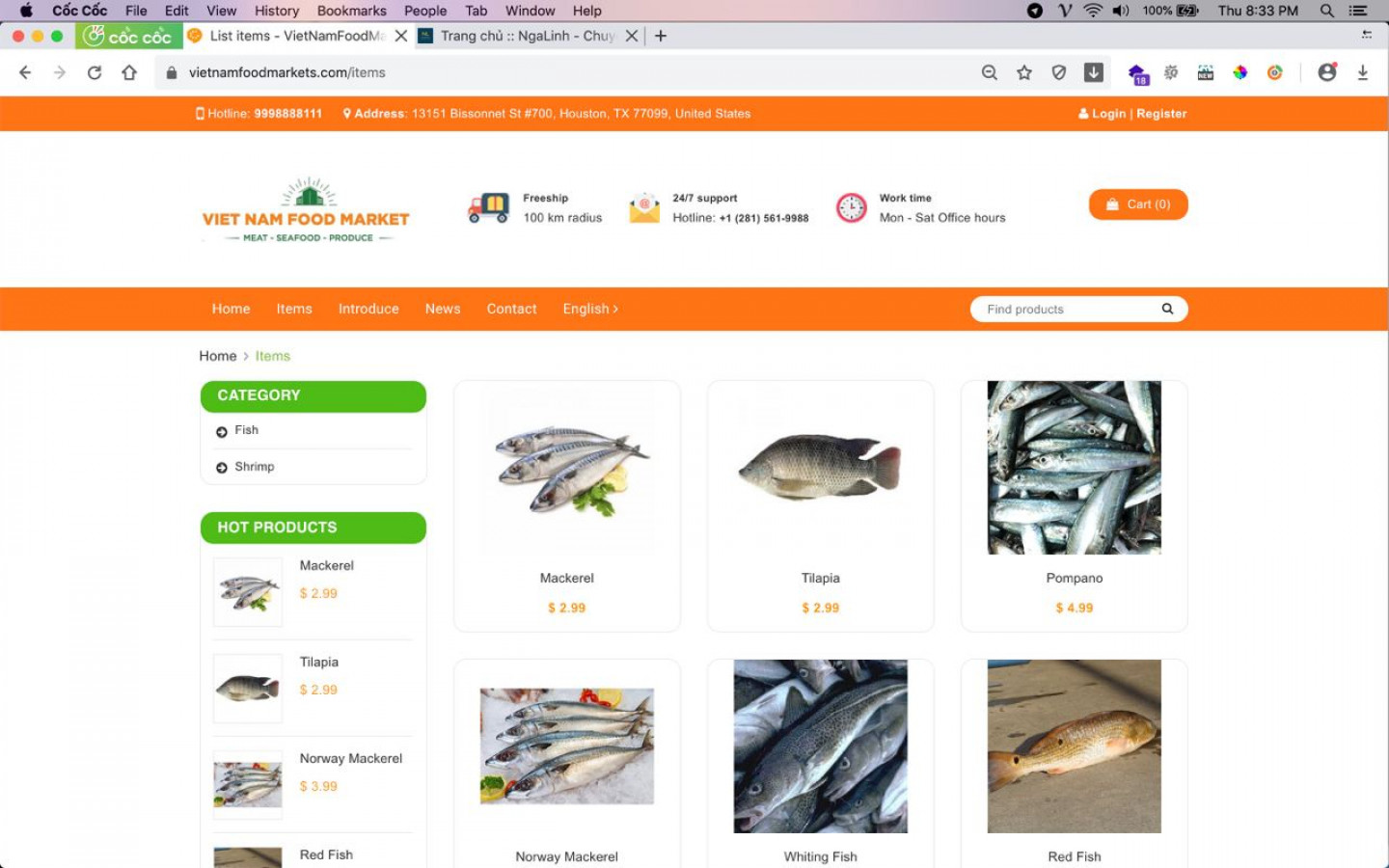The width and height of the screenshot is (1389, 868).
Task: Open the Red Fish product image in grid
Action: 1075,746
